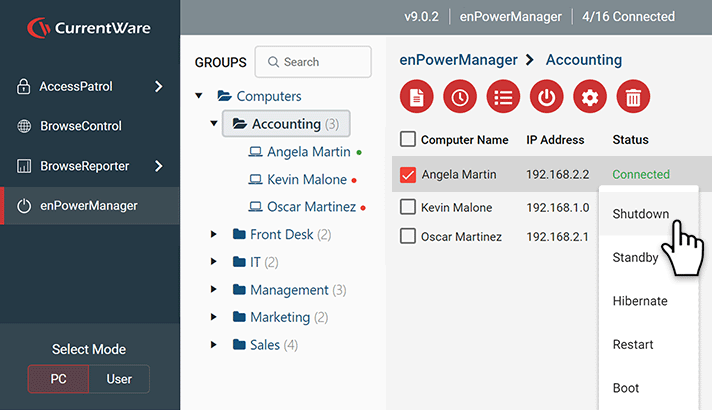The width and height of the screenshot is (712, 410).
Task: Click the Accounting open folder icon
Action: pyautogui.click(x=240, y=123)
